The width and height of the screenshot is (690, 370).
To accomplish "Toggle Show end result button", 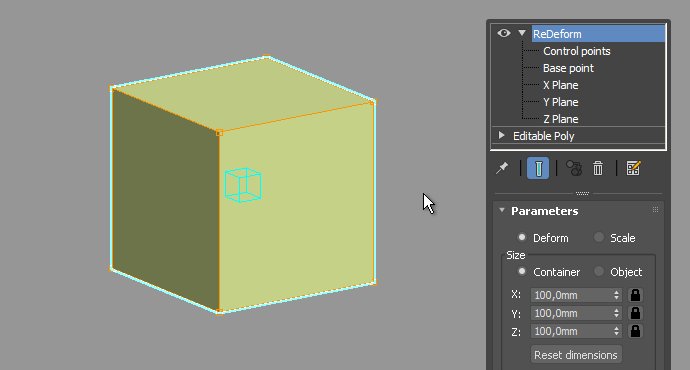I will pos(538,168).
